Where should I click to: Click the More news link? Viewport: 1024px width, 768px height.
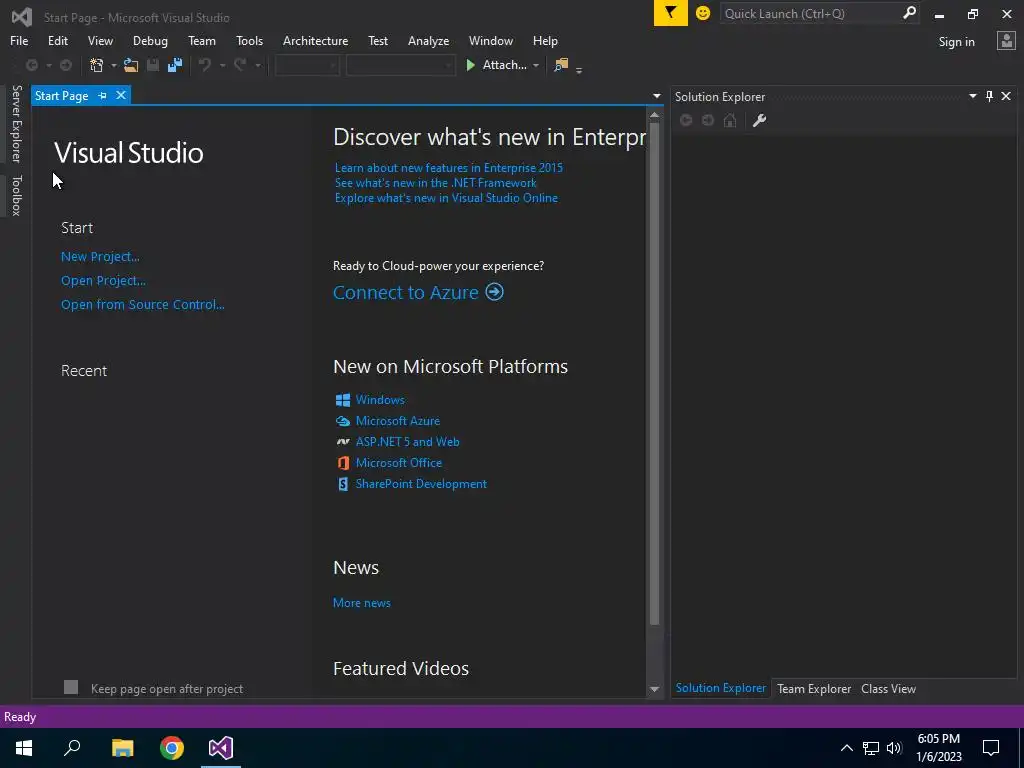tap(362, 603)
